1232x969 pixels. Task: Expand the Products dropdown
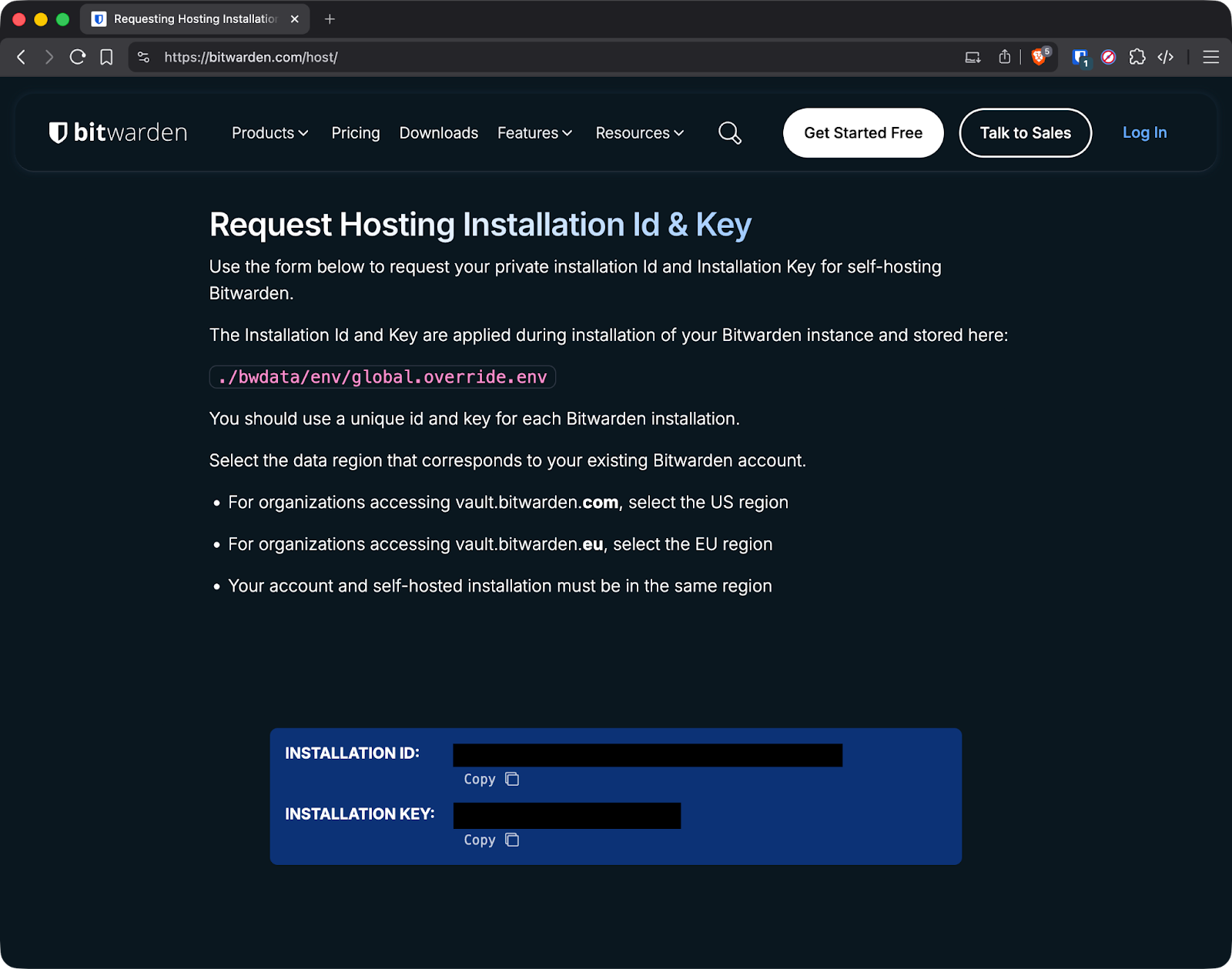(269, 132)
